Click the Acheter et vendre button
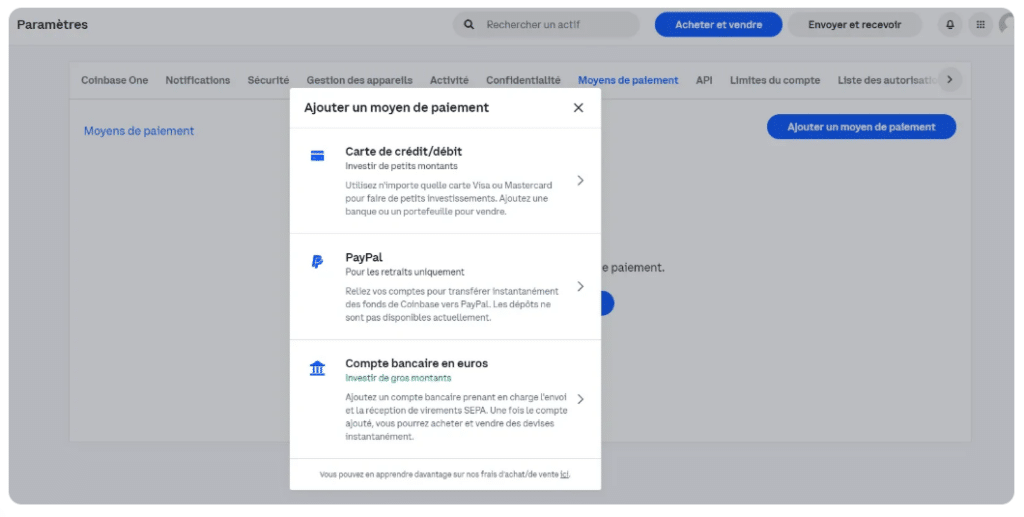The width and height of the screenshot is (1024, 517). (718, 25)
